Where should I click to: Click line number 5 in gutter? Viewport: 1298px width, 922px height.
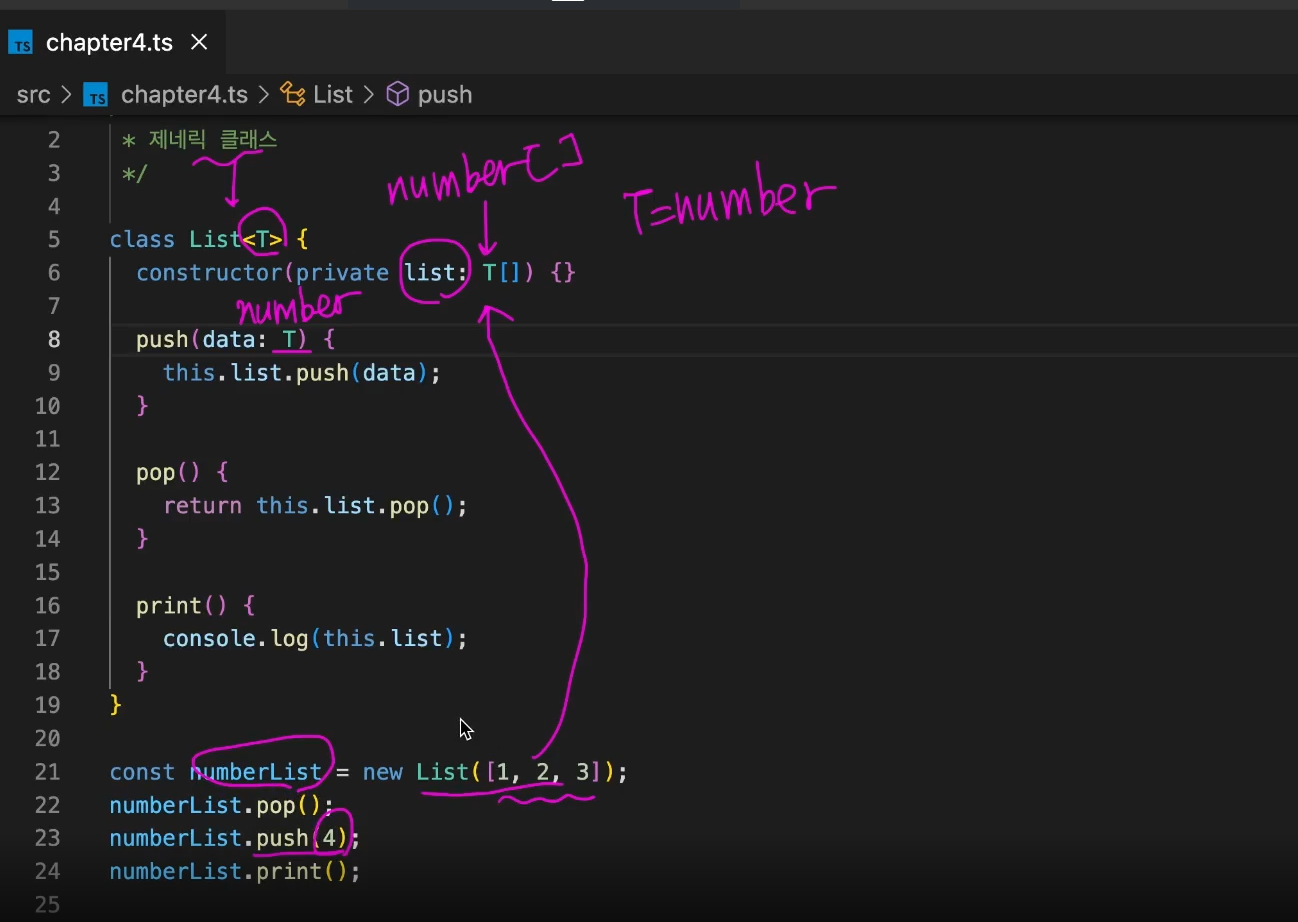[53, 240]
